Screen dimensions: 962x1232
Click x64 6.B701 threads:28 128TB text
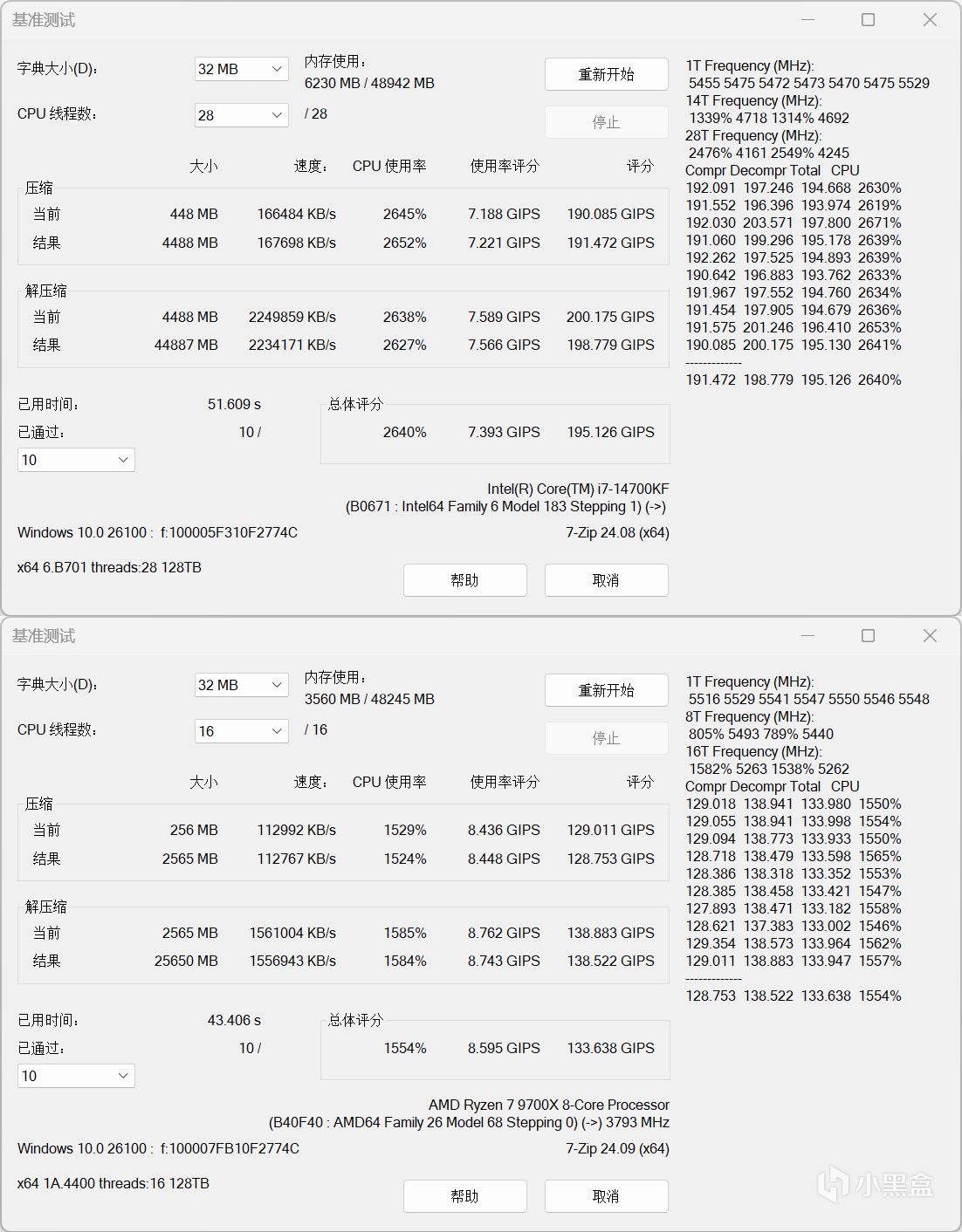109,567
